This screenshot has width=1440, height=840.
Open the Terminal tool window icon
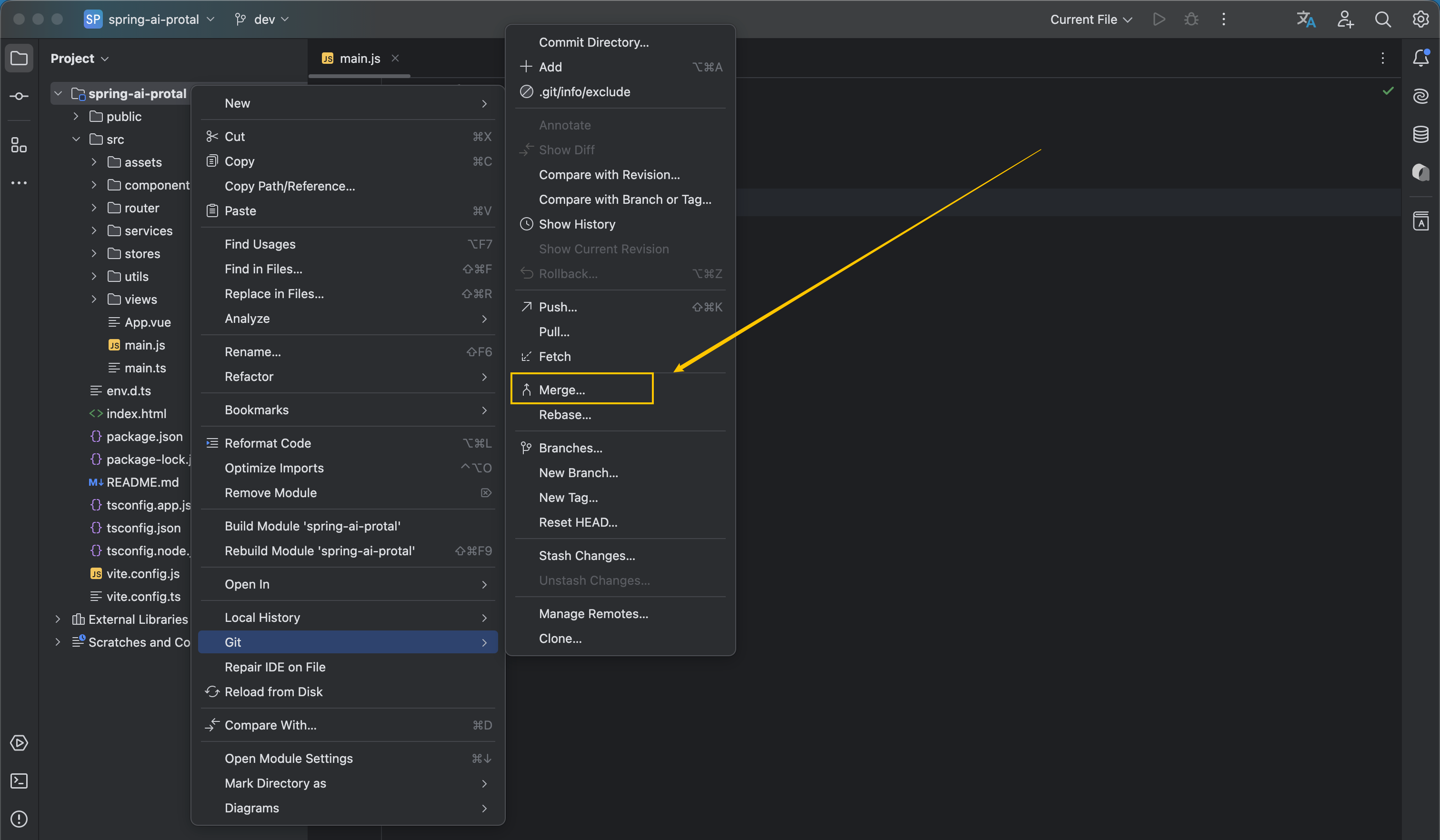tap(19, 780)
